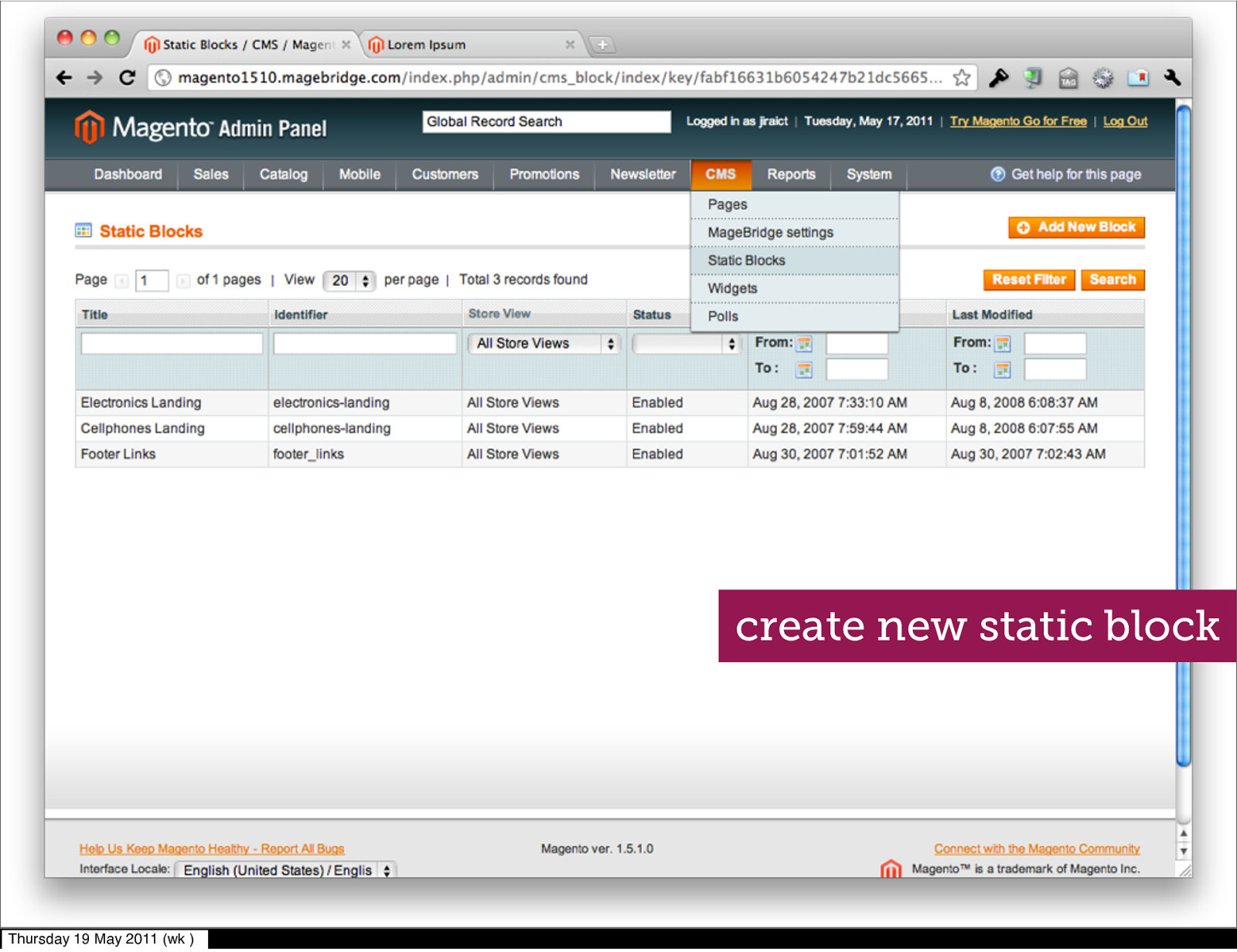The height and width of the screenshot is (952, 1237).
Task: Open Created From date calendar icon
Action: (804, 343)
